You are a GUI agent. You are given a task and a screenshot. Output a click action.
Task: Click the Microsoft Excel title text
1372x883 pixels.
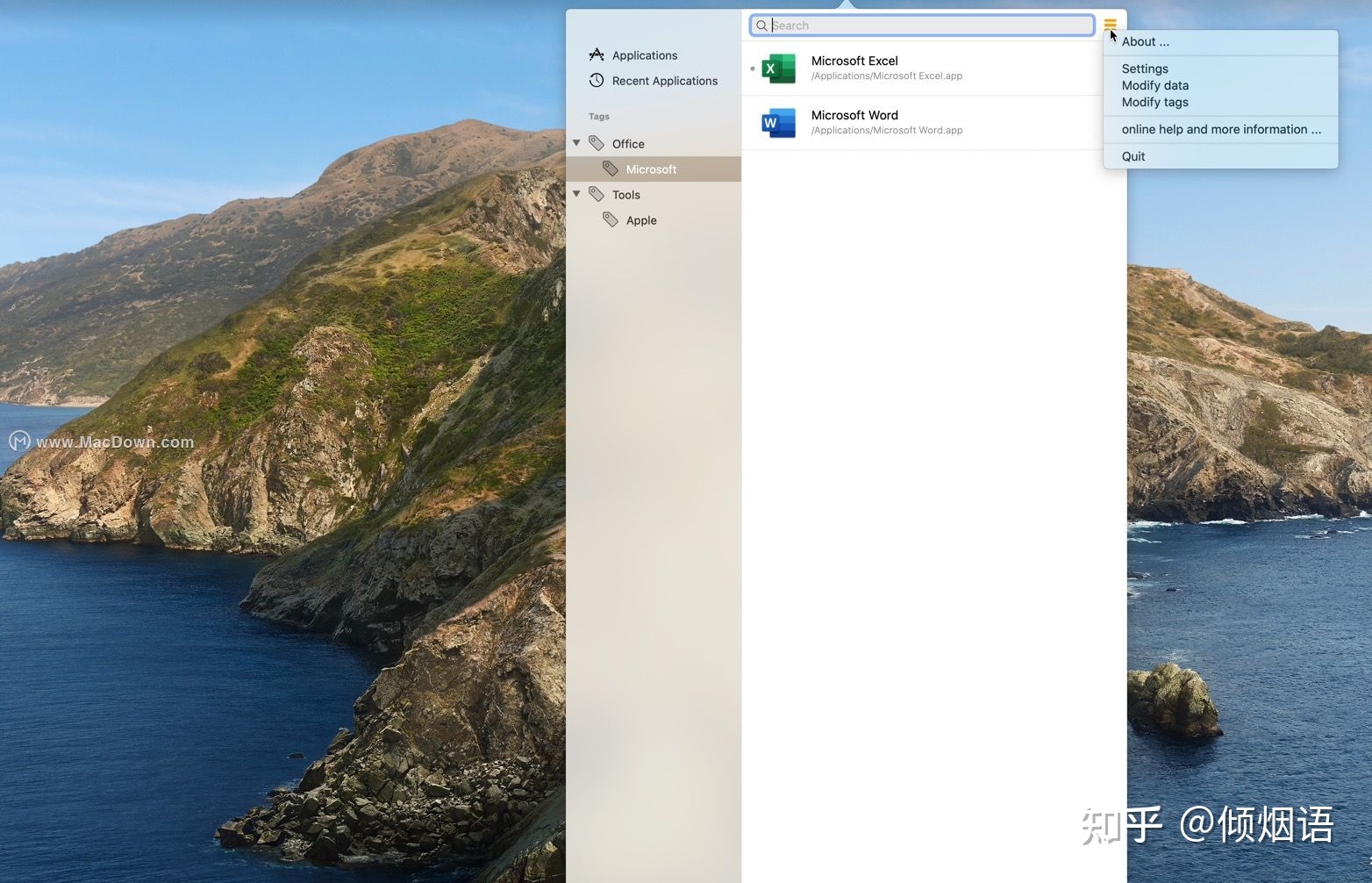[x=854, y=61]
